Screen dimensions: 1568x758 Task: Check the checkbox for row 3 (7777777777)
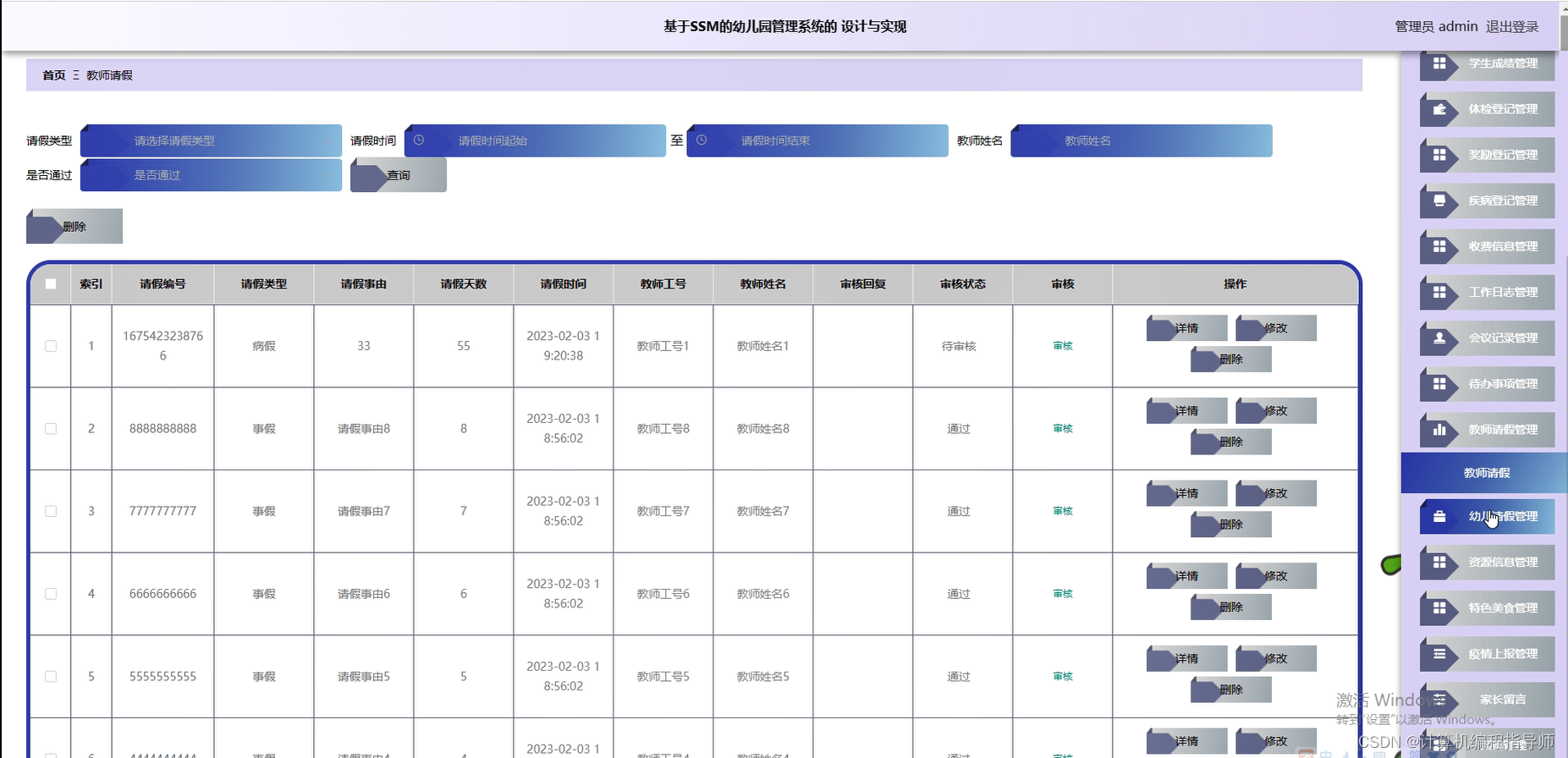click(51, 511)
